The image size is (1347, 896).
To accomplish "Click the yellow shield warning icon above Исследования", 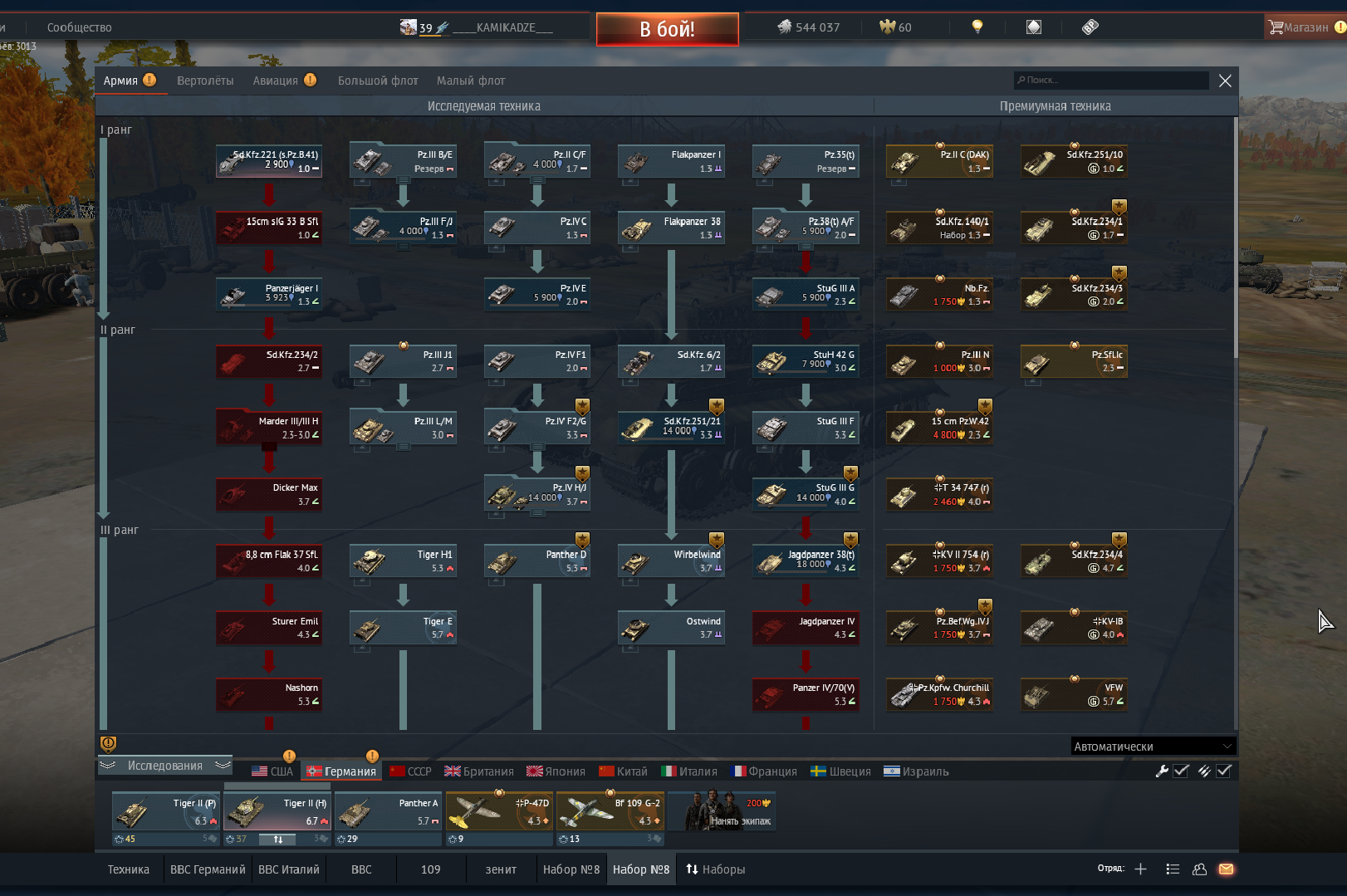I will click(108, 743).
